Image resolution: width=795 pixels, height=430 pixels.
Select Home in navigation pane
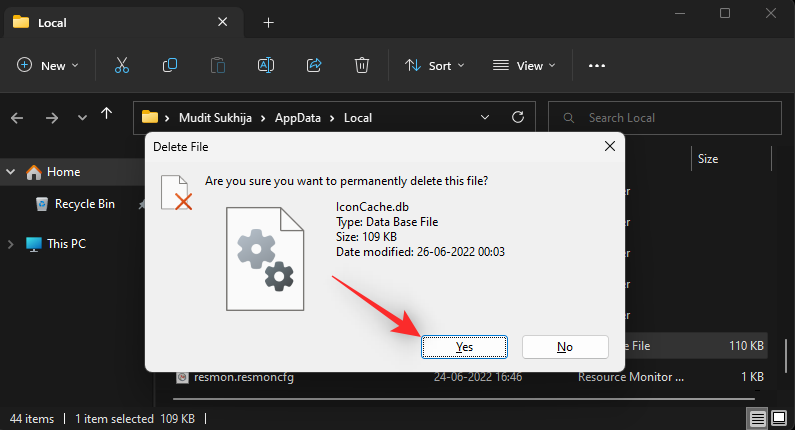click(x=63, y=172)
